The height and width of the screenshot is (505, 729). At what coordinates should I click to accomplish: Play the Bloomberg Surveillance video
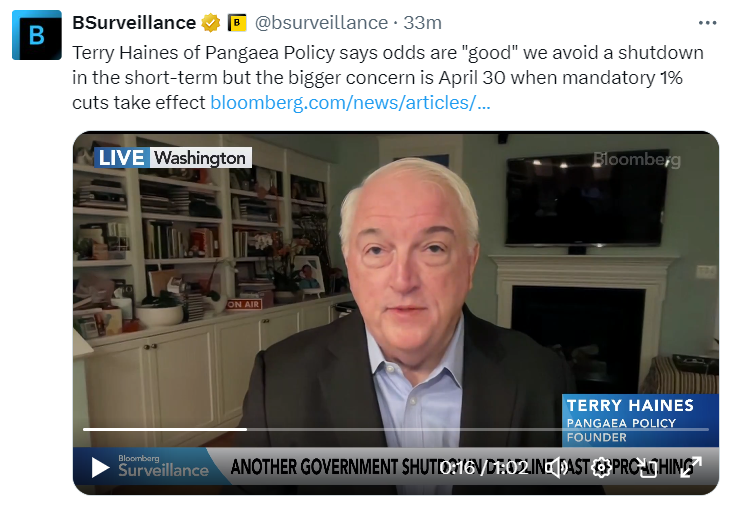coord(100,467)
